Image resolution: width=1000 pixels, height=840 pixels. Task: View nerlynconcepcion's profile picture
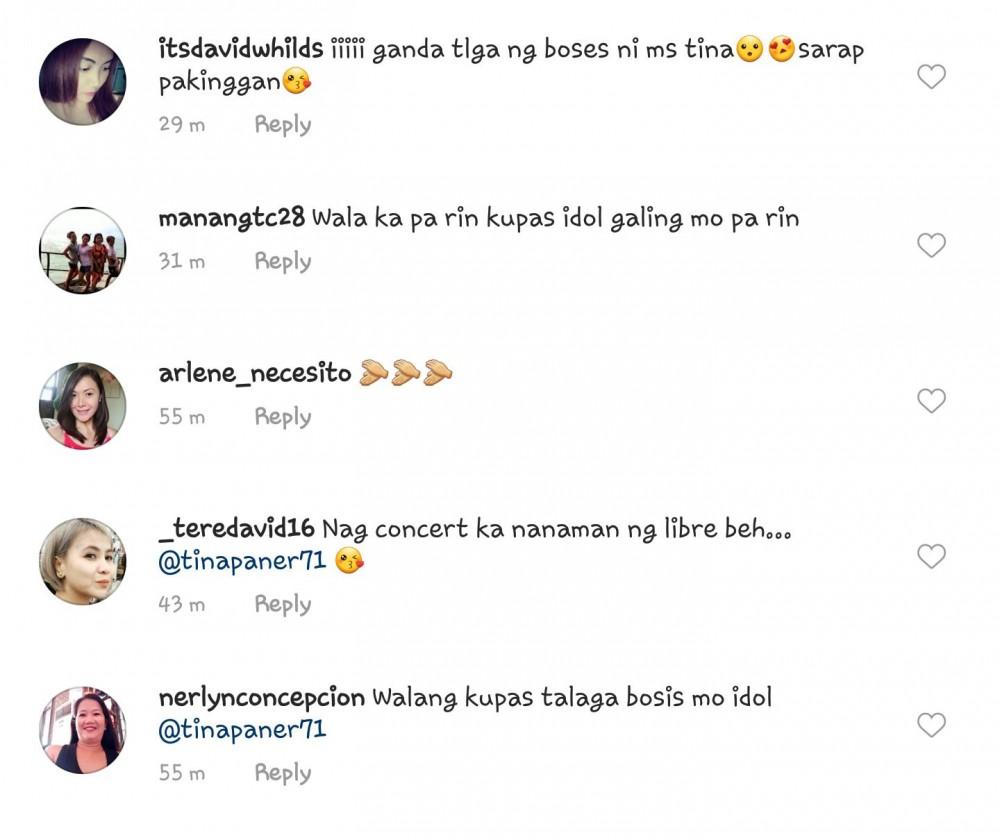pyautogui.click(x=82, y=730)
